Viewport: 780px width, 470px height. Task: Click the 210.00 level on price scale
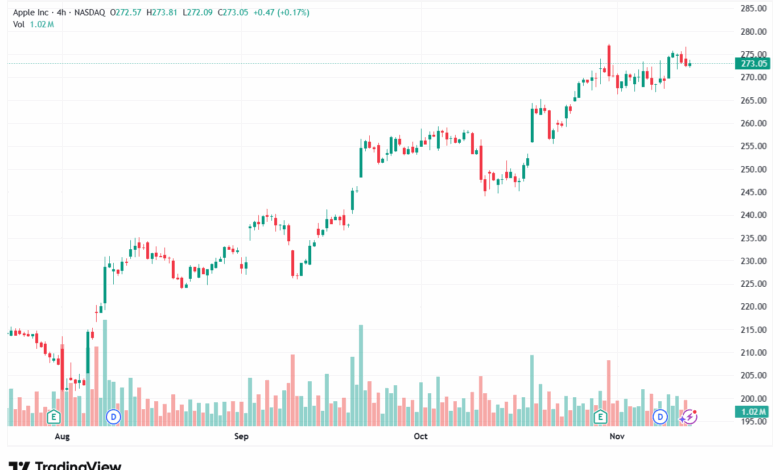point(753,353)
